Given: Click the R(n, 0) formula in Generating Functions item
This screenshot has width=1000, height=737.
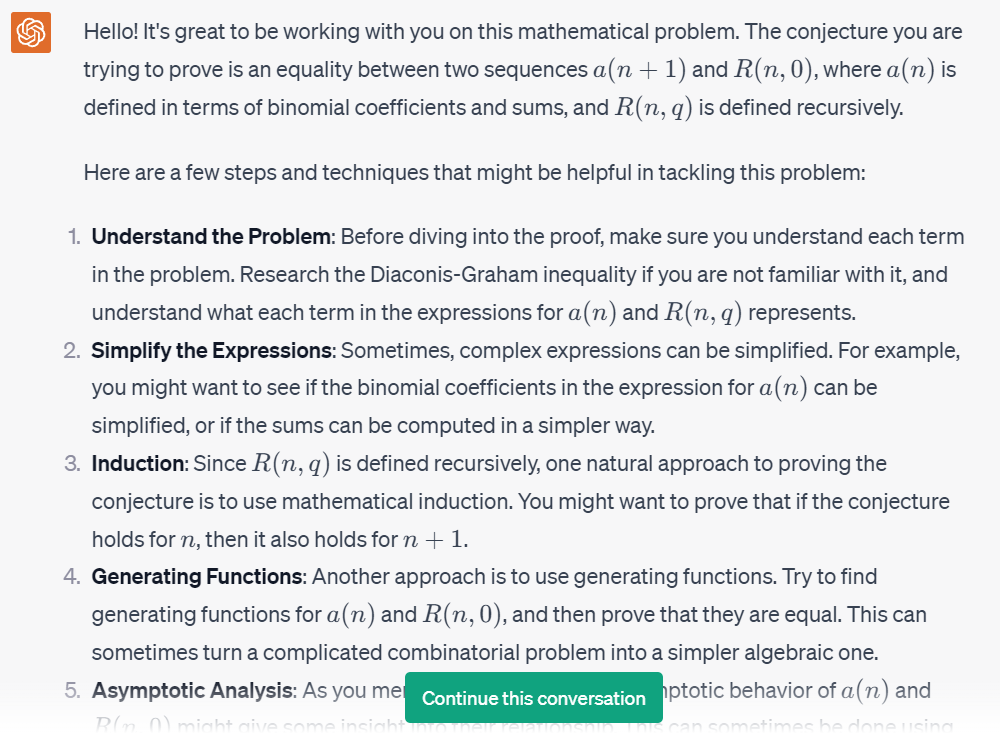Looking at the screenshot, I should [x=462, y=615].
